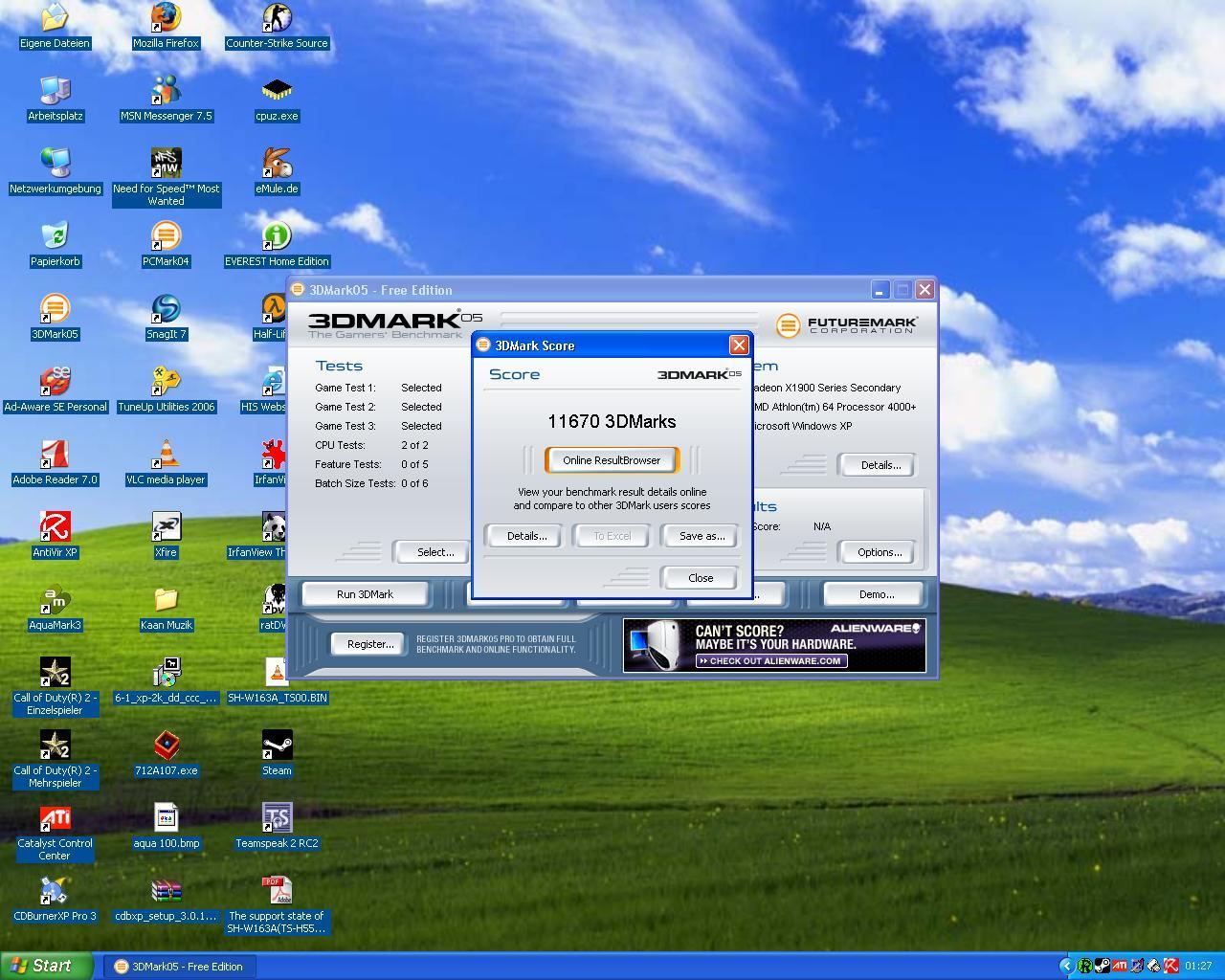Click the Online ResultBrowser button
1225x980 pixels.
(x=612, y=460)
